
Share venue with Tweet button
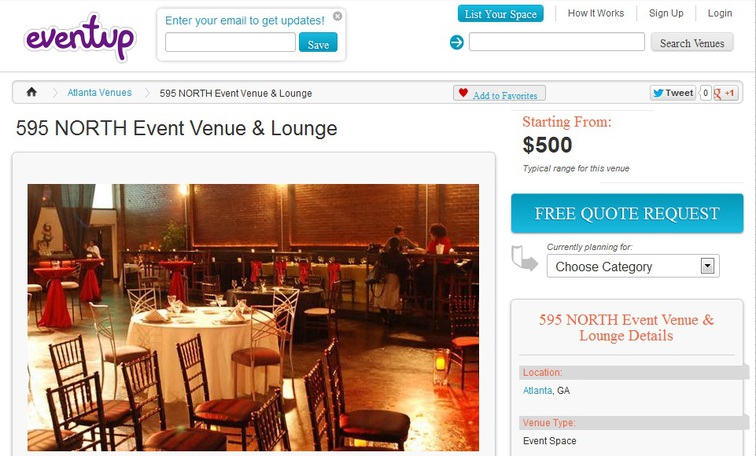coord(673,93)
